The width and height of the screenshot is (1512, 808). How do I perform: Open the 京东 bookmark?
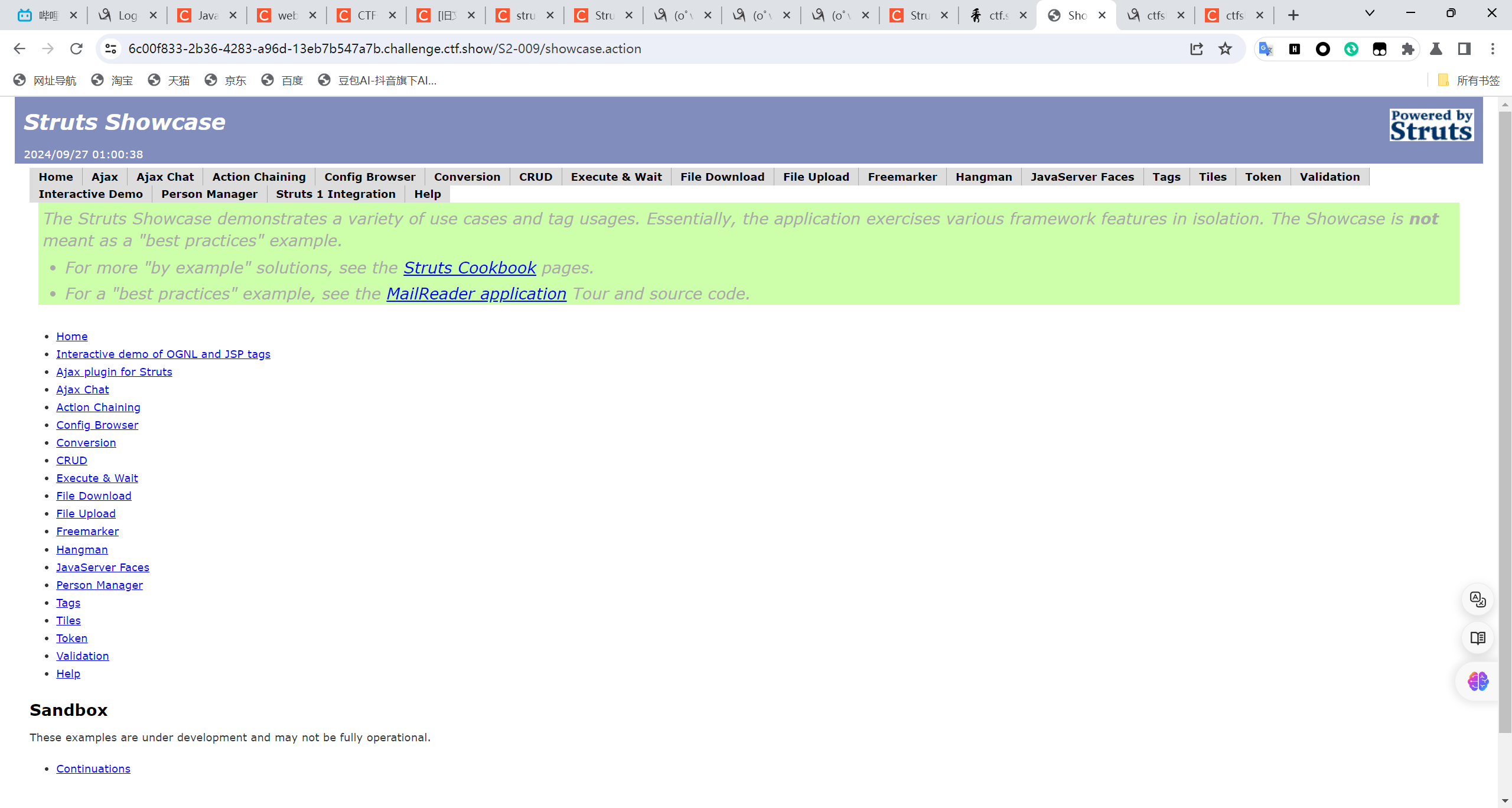(226, 80)
